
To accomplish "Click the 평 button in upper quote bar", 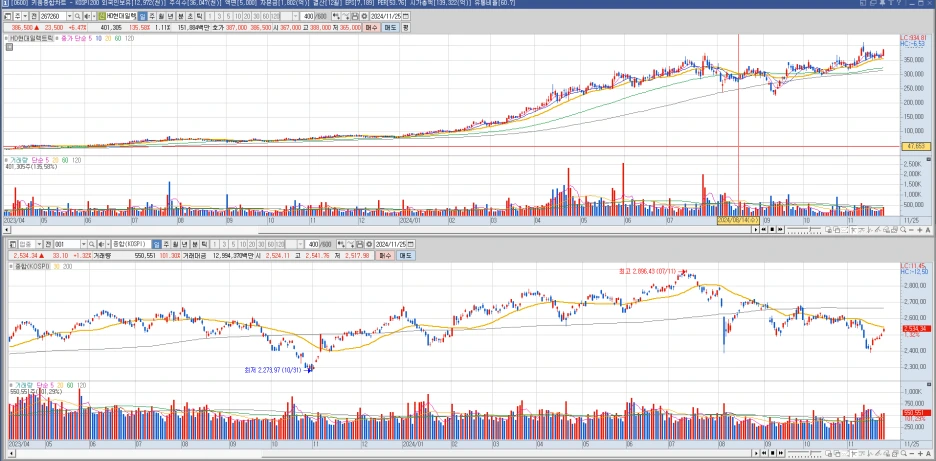I will [405, 27].
